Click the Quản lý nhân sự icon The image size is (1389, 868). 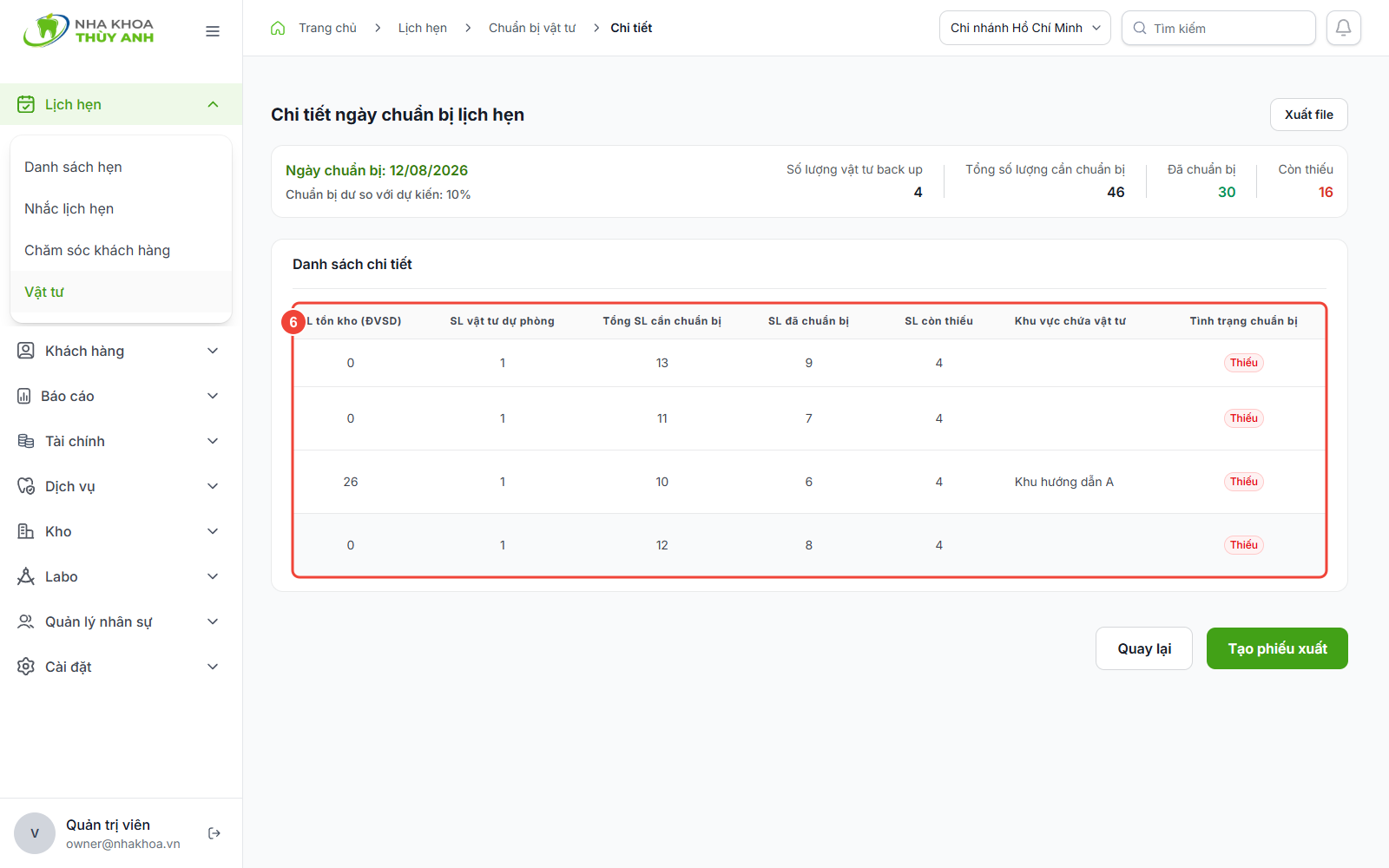coord(26,621)
